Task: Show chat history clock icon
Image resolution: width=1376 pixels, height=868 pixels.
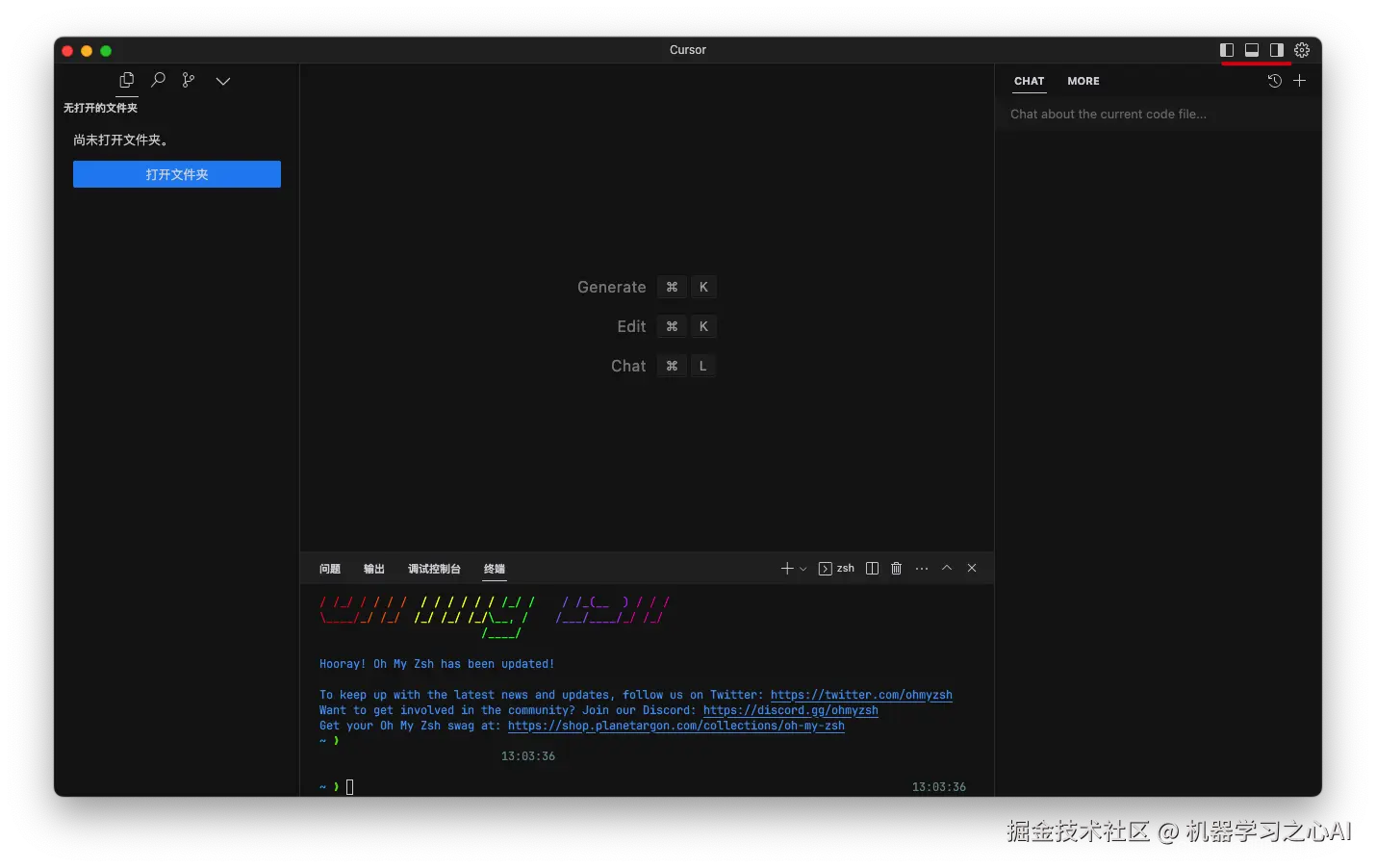Action: tap(1275, 81)
